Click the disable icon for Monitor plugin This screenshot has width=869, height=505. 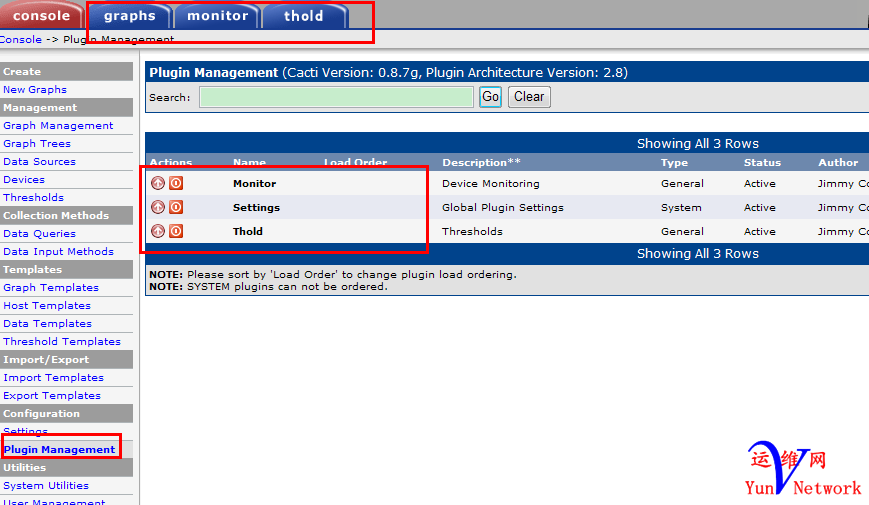[x=176, y=183]
